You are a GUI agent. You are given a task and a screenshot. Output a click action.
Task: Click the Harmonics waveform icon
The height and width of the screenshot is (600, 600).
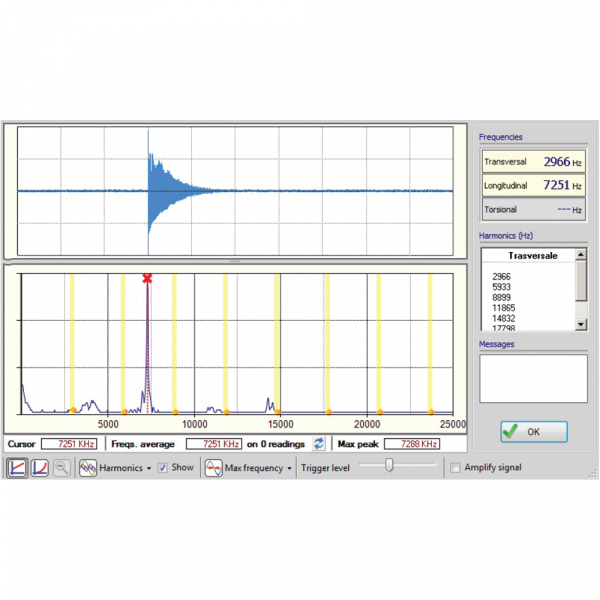point(88,467)
